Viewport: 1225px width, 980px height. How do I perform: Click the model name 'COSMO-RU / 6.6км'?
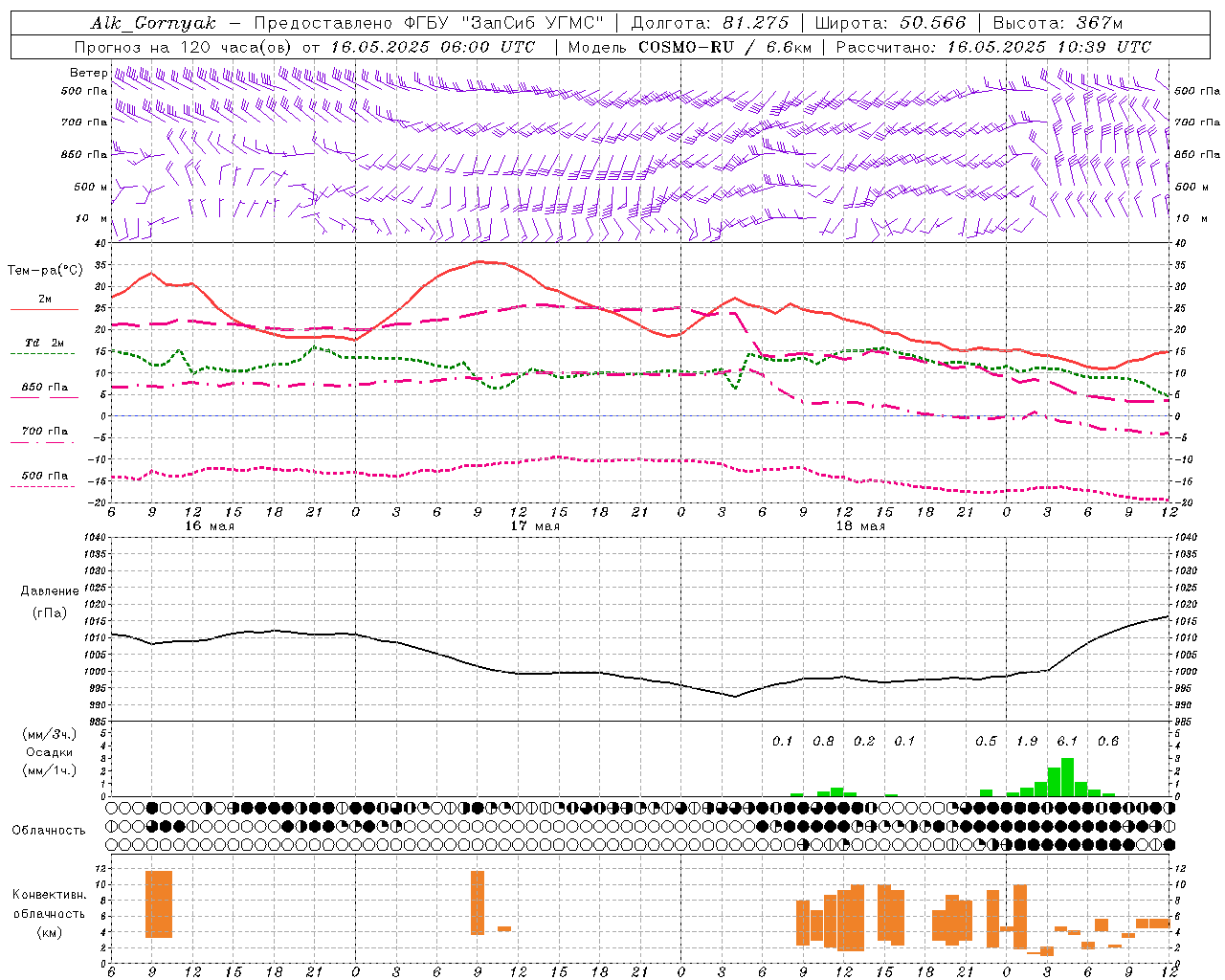(x=725, y=47)
